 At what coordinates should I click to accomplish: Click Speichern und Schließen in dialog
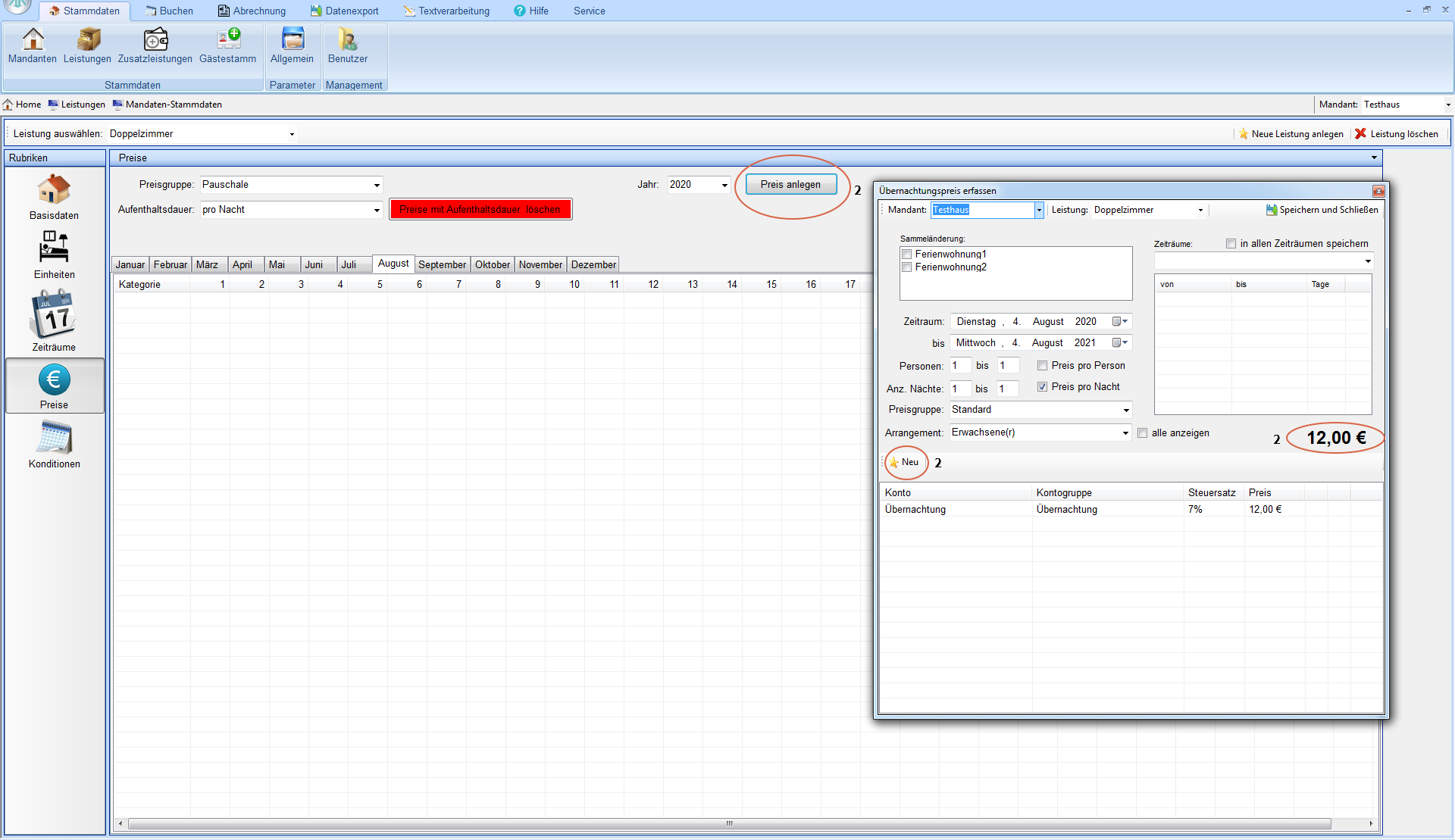(x=1322, y=210)
